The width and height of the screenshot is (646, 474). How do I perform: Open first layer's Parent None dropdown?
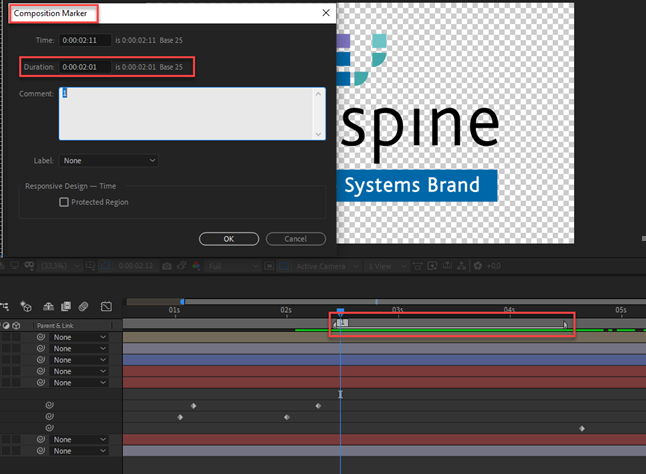coord(80,338)
